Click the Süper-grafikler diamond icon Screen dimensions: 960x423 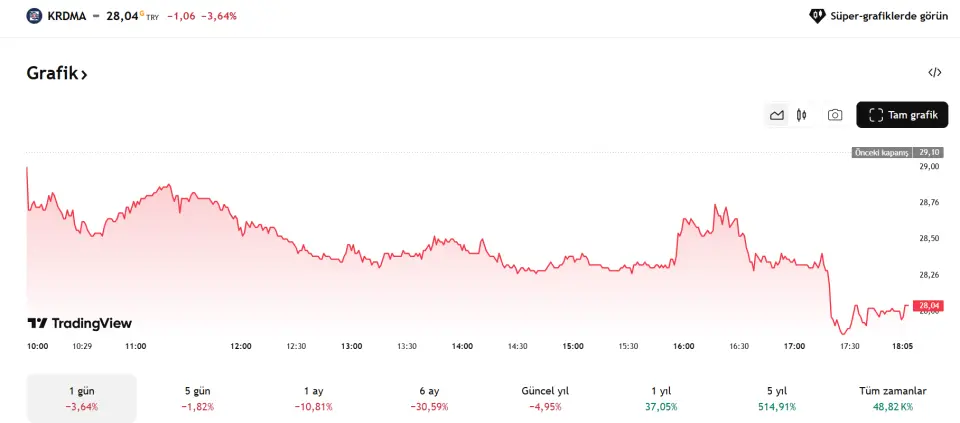click(x=816, y=16)
